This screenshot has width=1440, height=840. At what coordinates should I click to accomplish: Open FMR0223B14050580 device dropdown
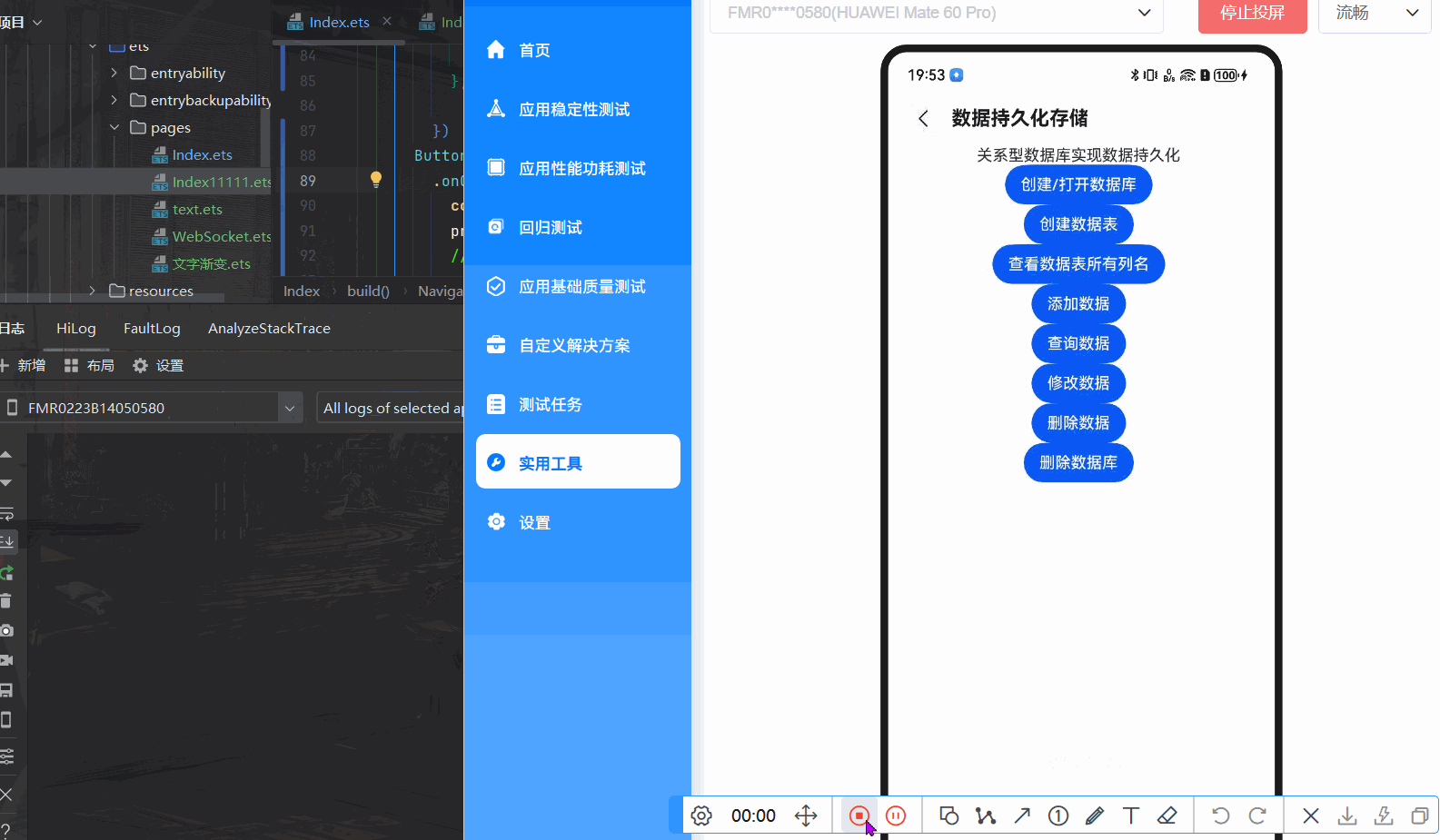(152, 408)
